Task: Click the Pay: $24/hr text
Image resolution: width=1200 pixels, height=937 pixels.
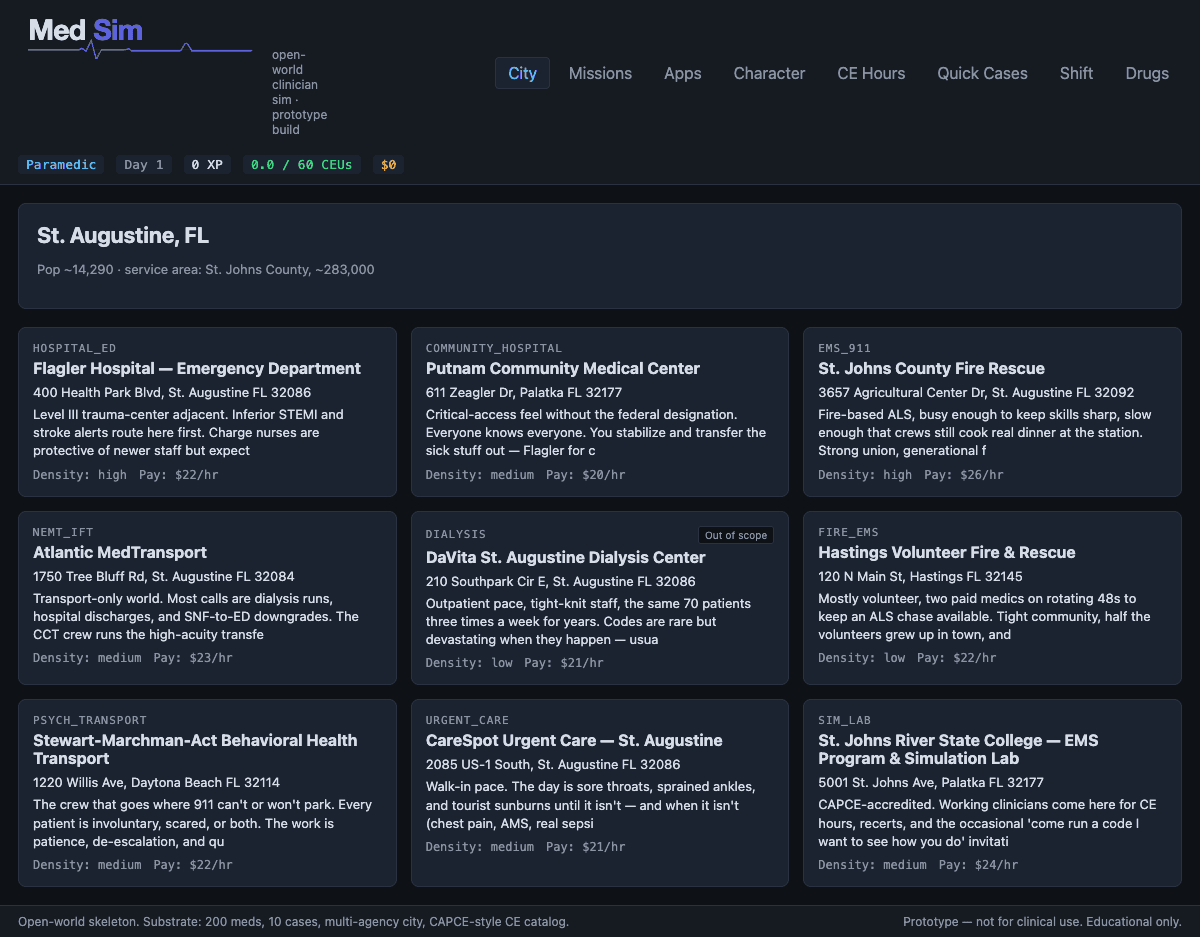Action: (978, 865)
